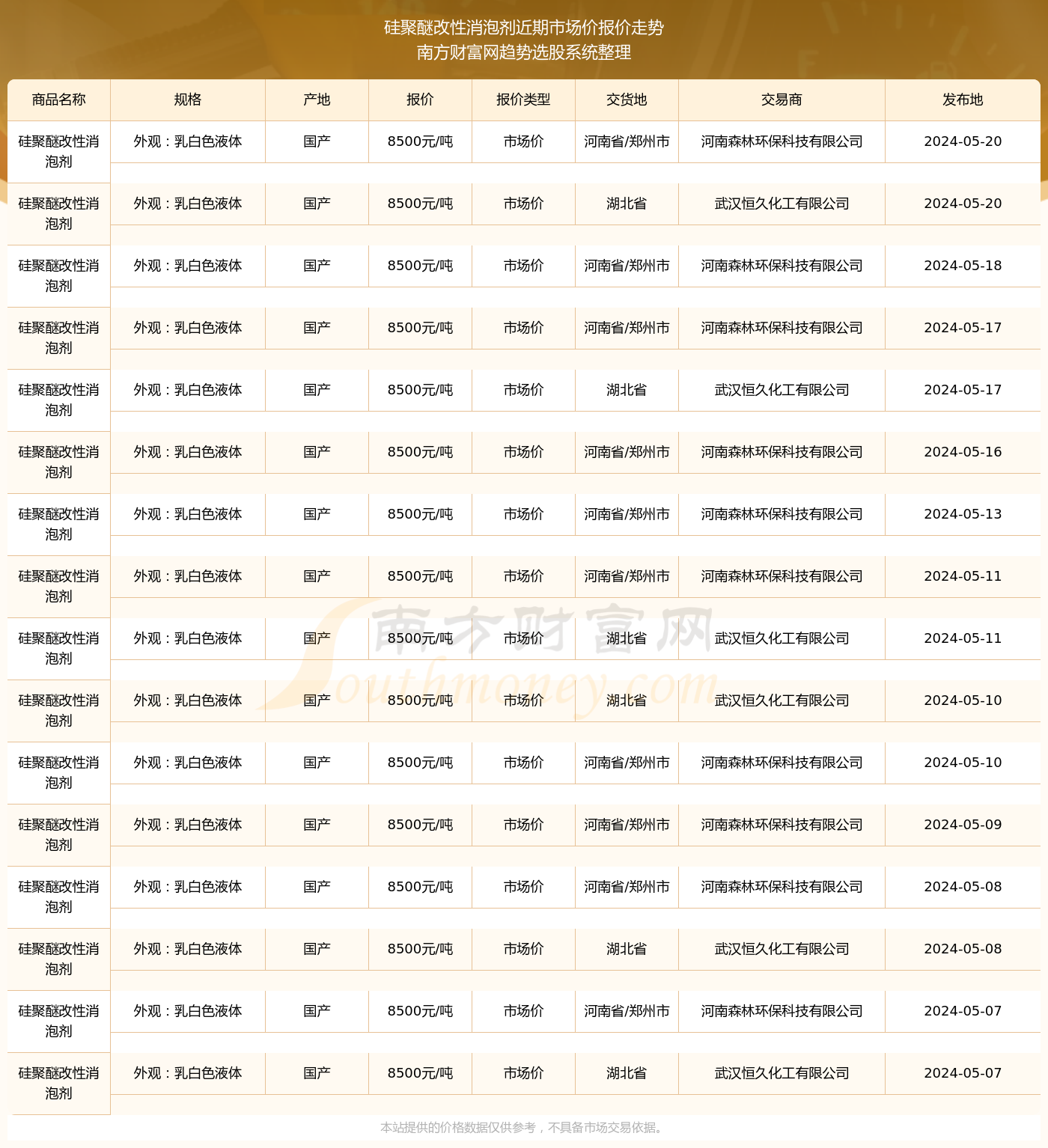Click the date 2024-05-18
Screen dimensions: 1048x1148
[963, 266]
